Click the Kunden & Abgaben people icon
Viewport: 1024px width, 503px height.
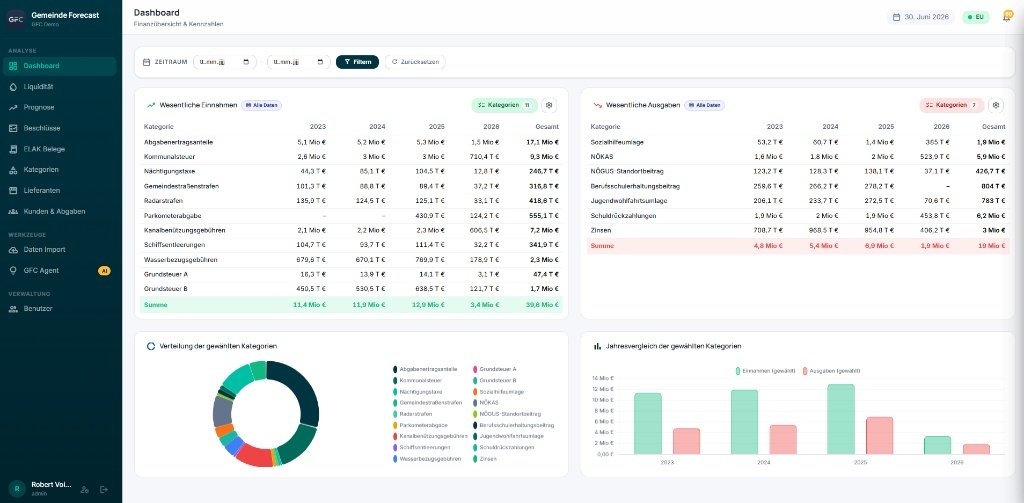click(x=13, y=212)
